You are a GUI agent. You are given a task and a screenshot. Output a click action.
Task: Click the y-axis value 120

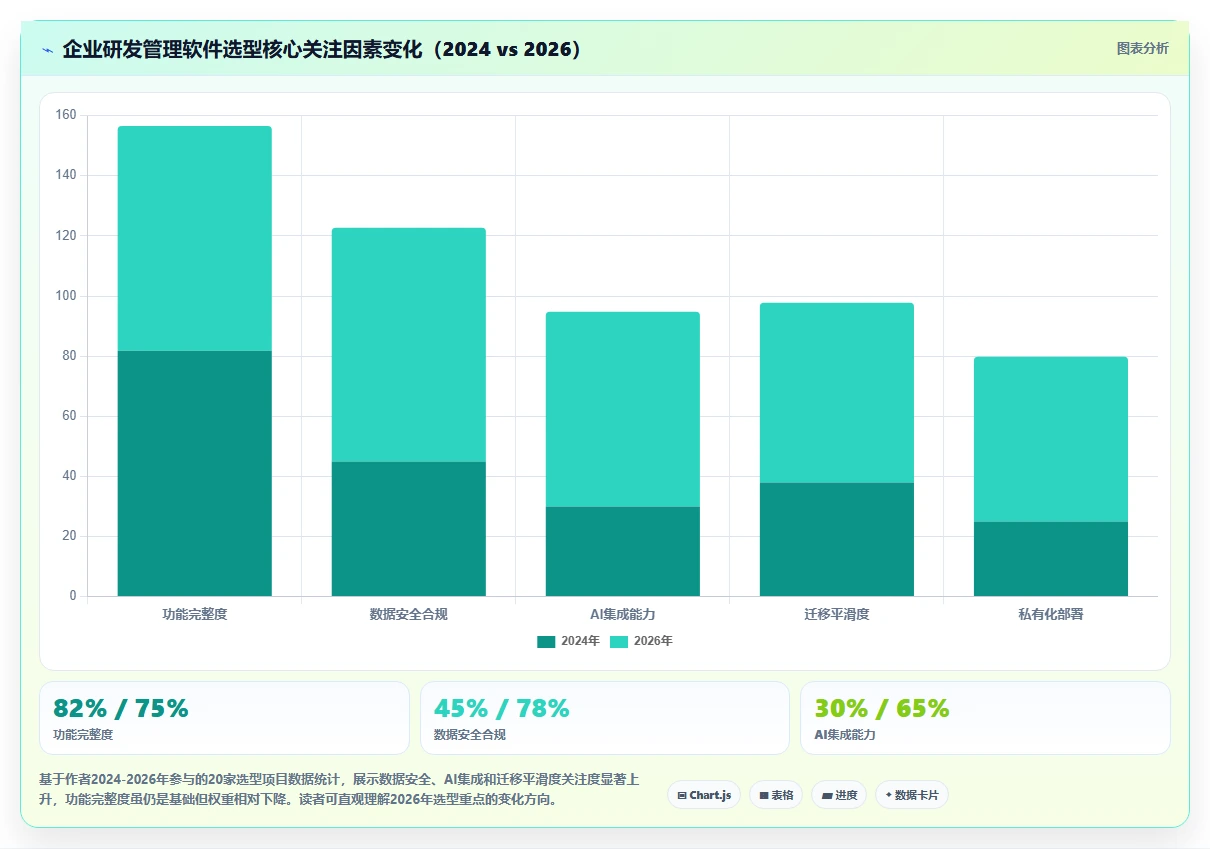click(66, 236)
